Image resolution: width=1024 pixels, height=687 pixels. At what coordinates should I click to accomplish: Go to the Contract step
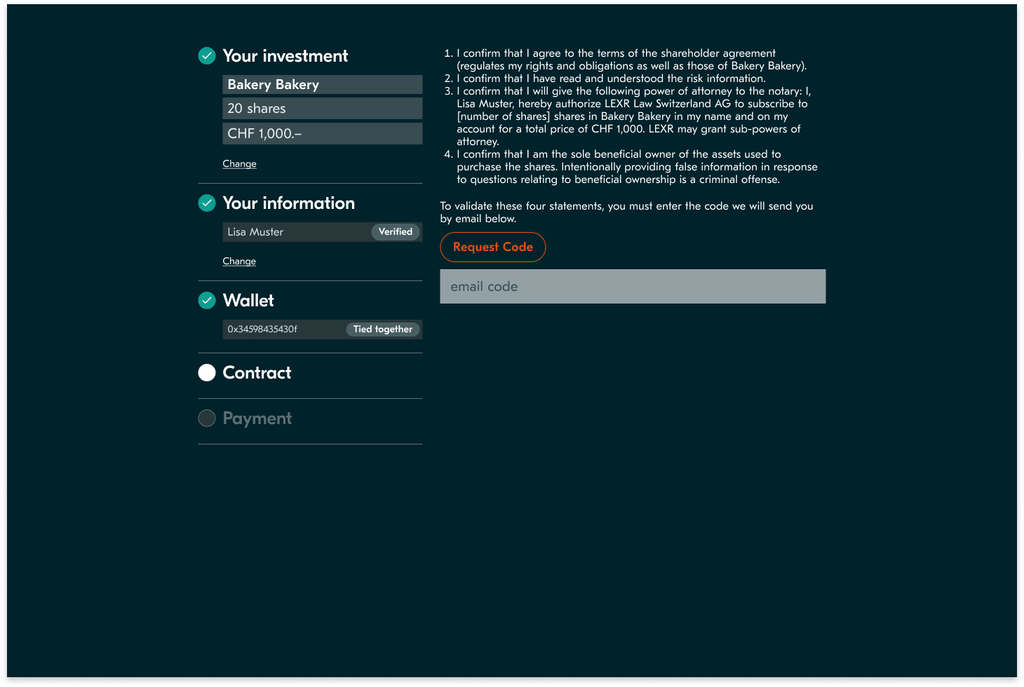(257, 373)
